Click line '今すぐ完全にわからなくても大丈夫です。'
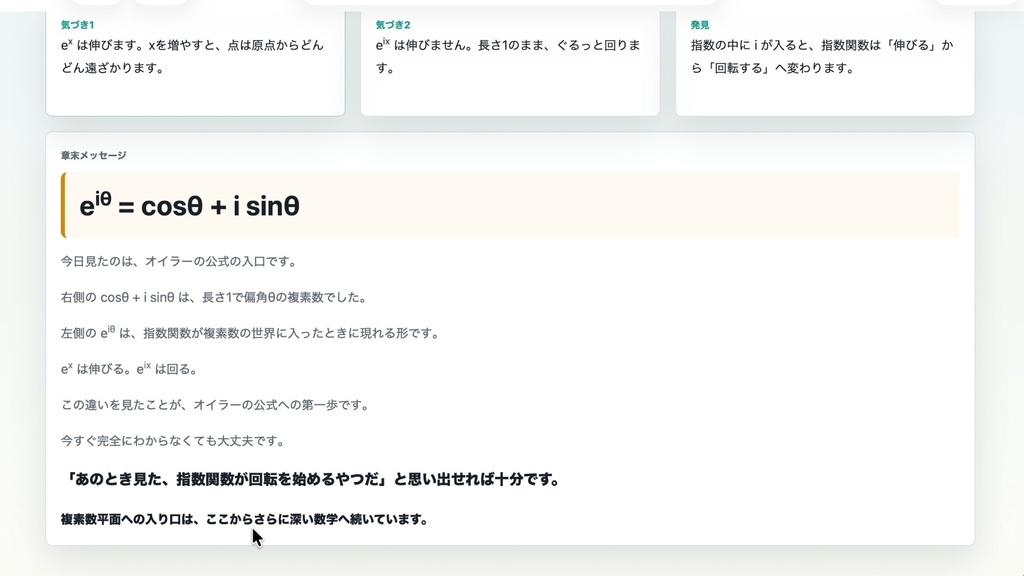This screenshot has height=576, width=1024. pos(173,441)
